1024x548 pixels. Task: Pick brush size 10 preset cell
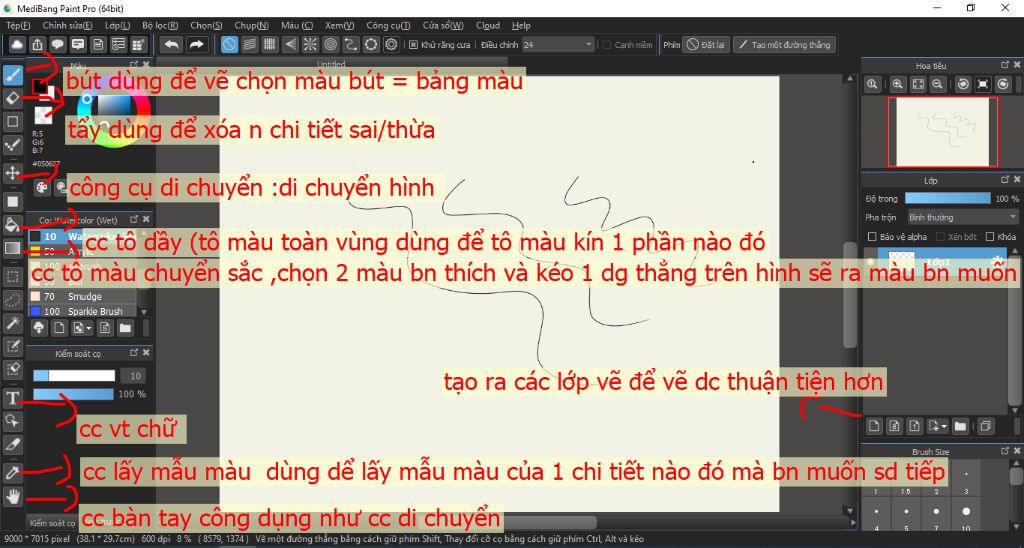pyautogui.click(x=966, y=516)
